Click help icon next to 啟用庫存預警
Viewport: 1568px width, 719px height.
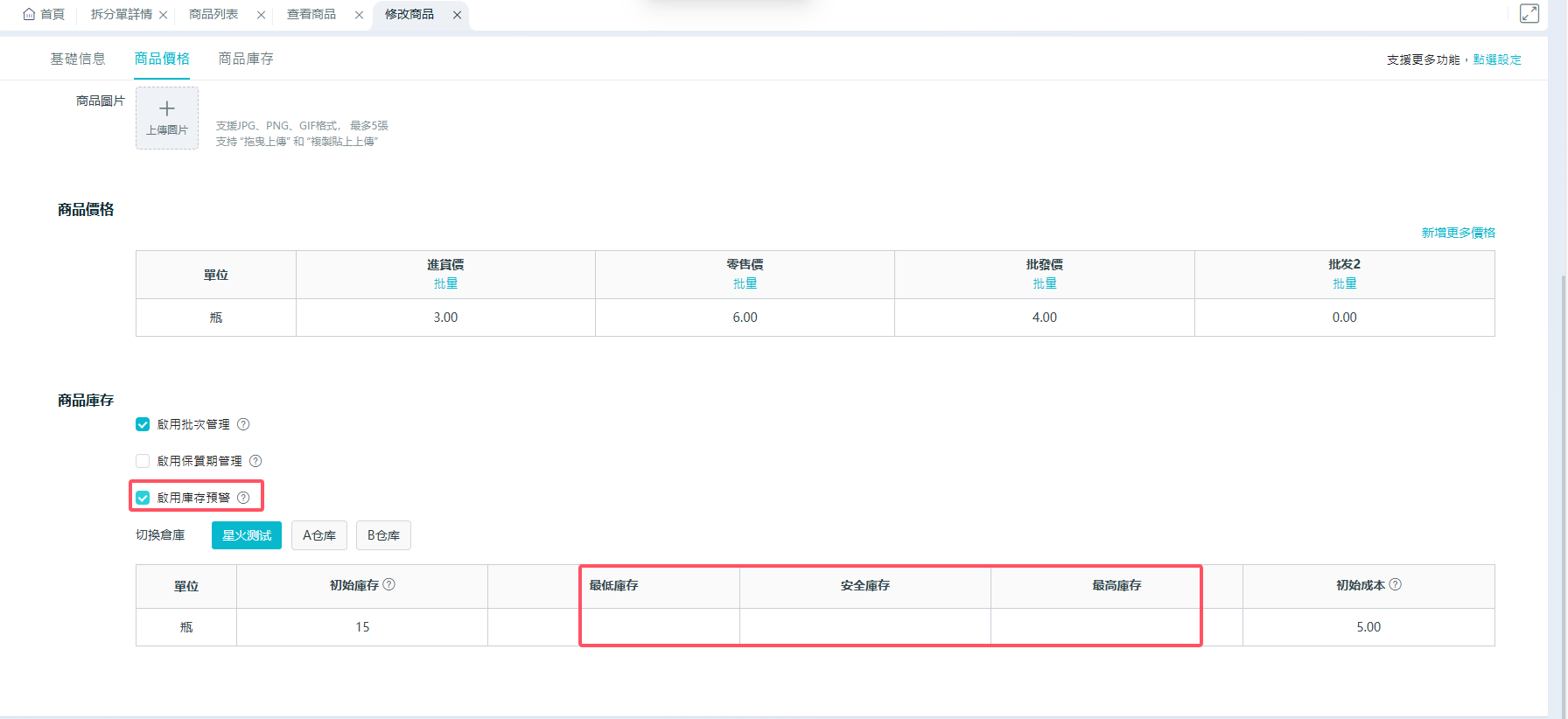tap(243, 498)
